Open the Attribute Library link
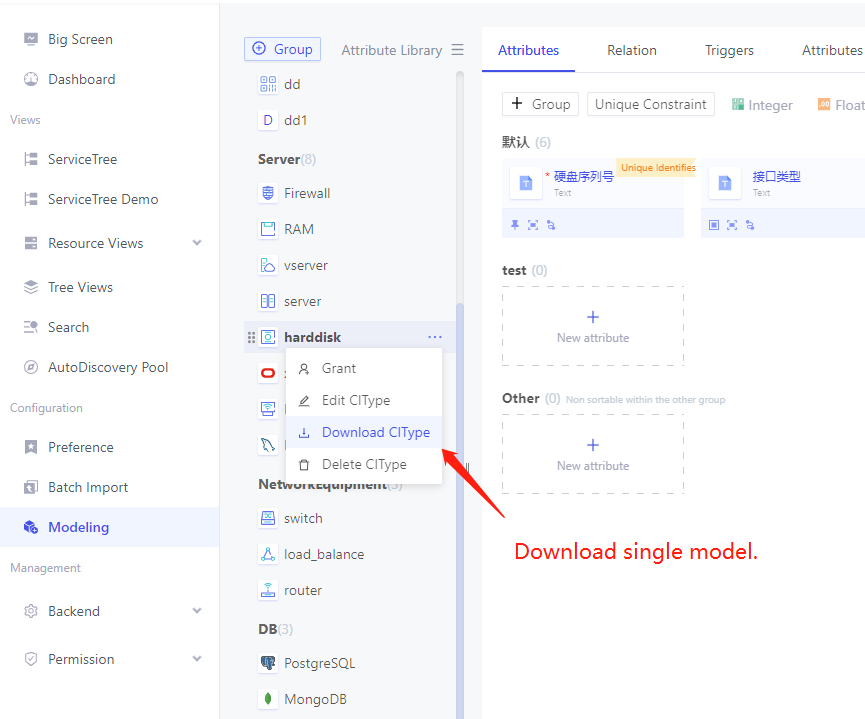 (x=392, y=50)
